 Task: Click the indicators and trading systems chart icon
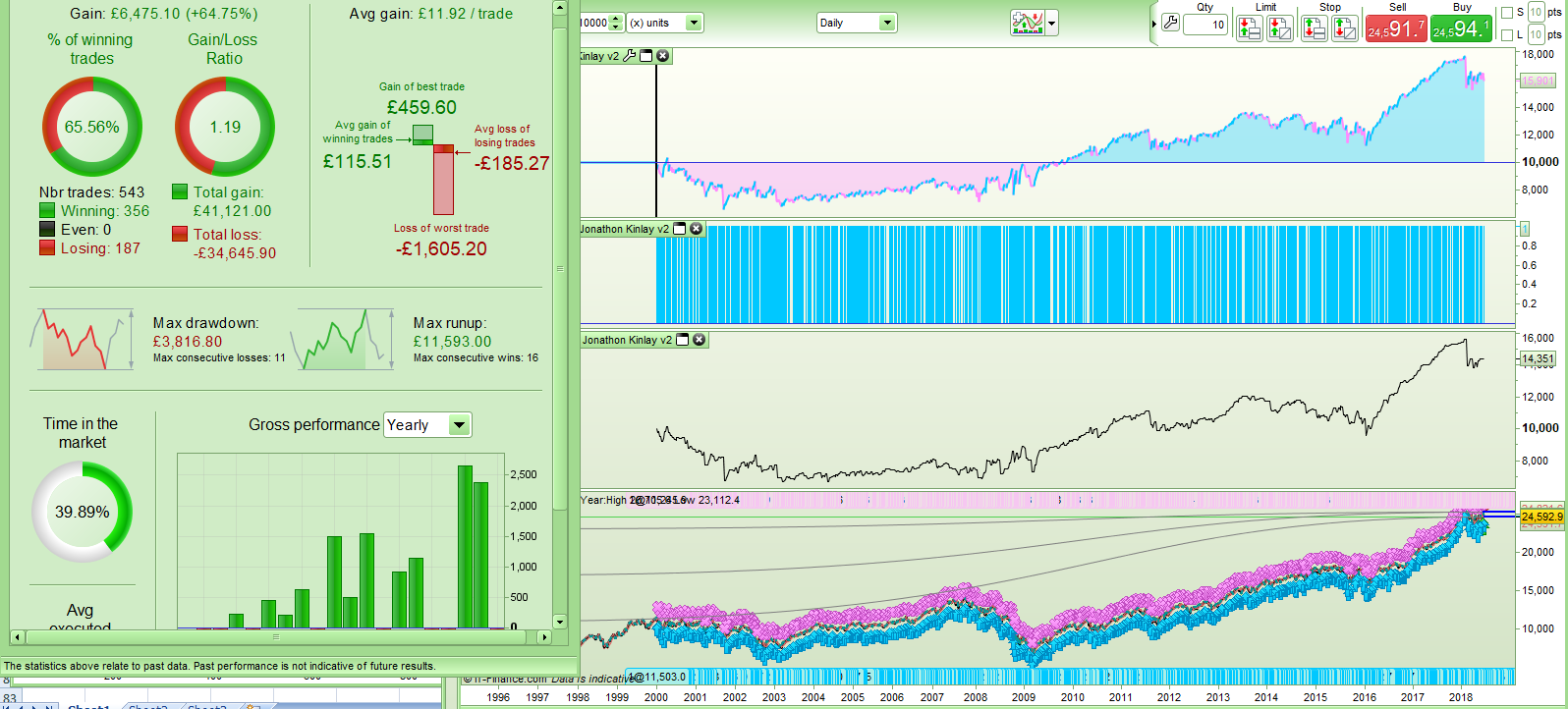pyautogui.click(x=1028, y=23)
